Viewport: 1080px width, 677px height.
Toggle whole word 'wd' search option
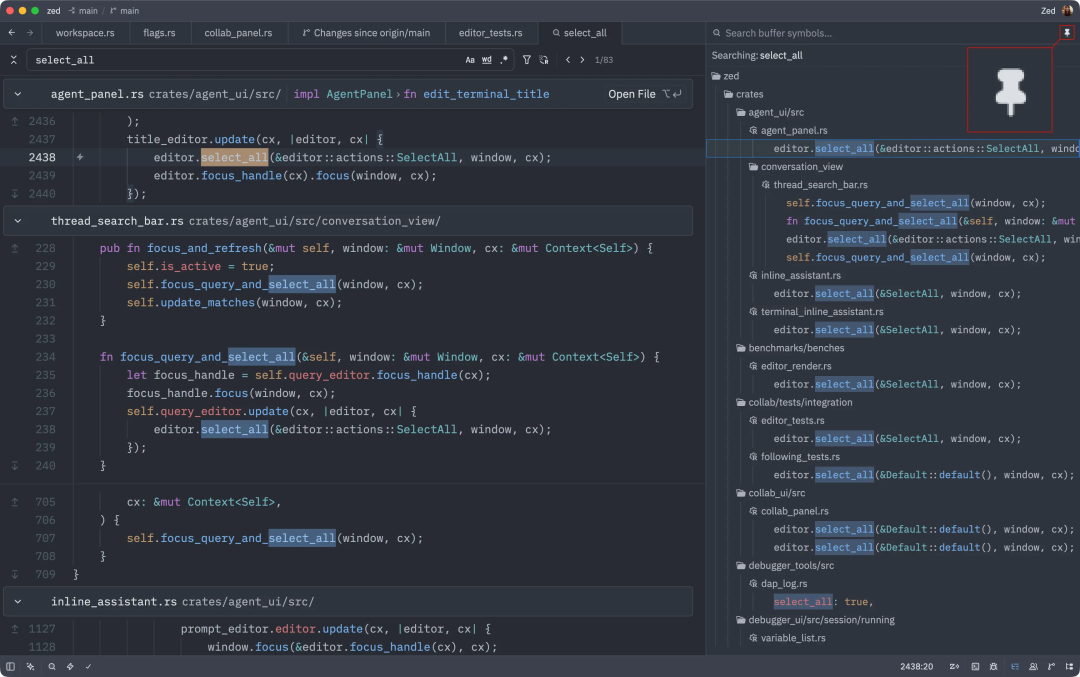click(486, 60)
